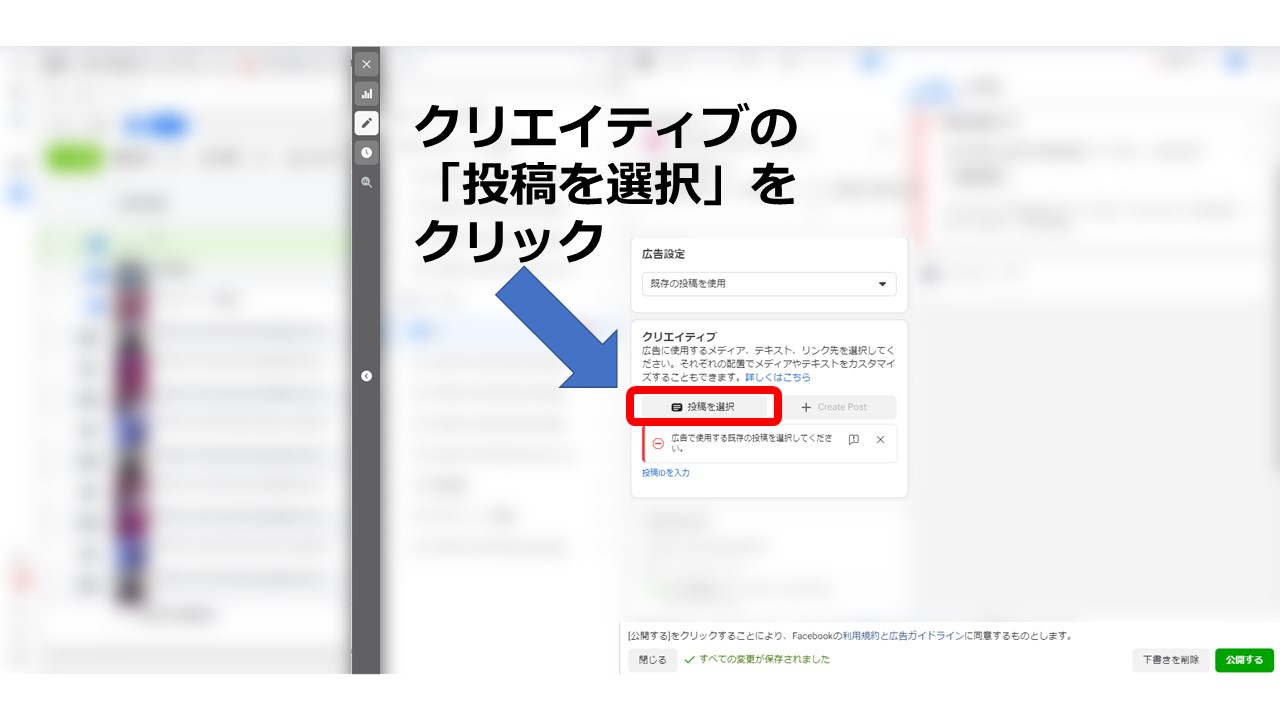Open the 利用規約 link
This screenshot has width=1280, height=720.
point(860,635)
